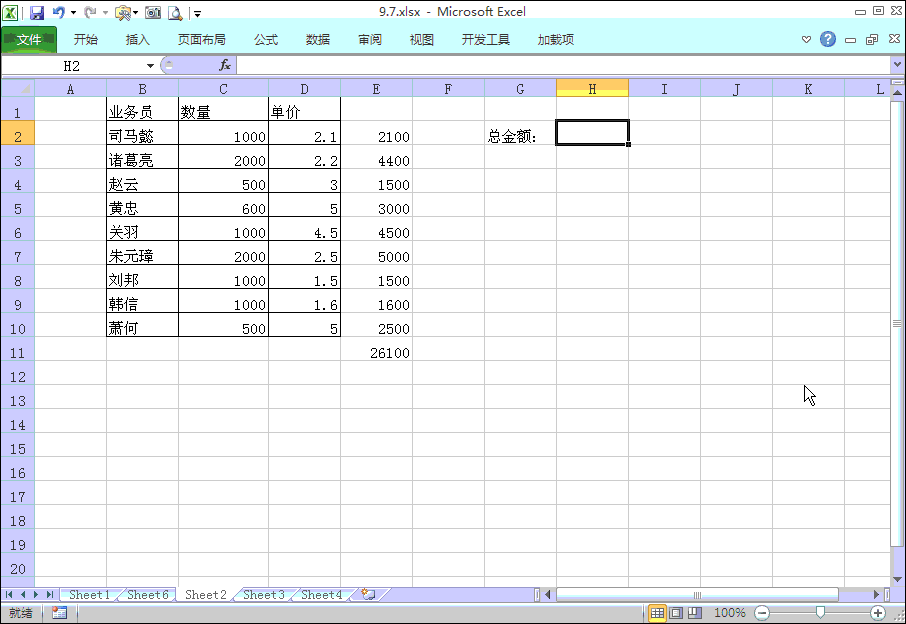Switch to the 页面布局 ribbon tab

(x=202, y=39)
